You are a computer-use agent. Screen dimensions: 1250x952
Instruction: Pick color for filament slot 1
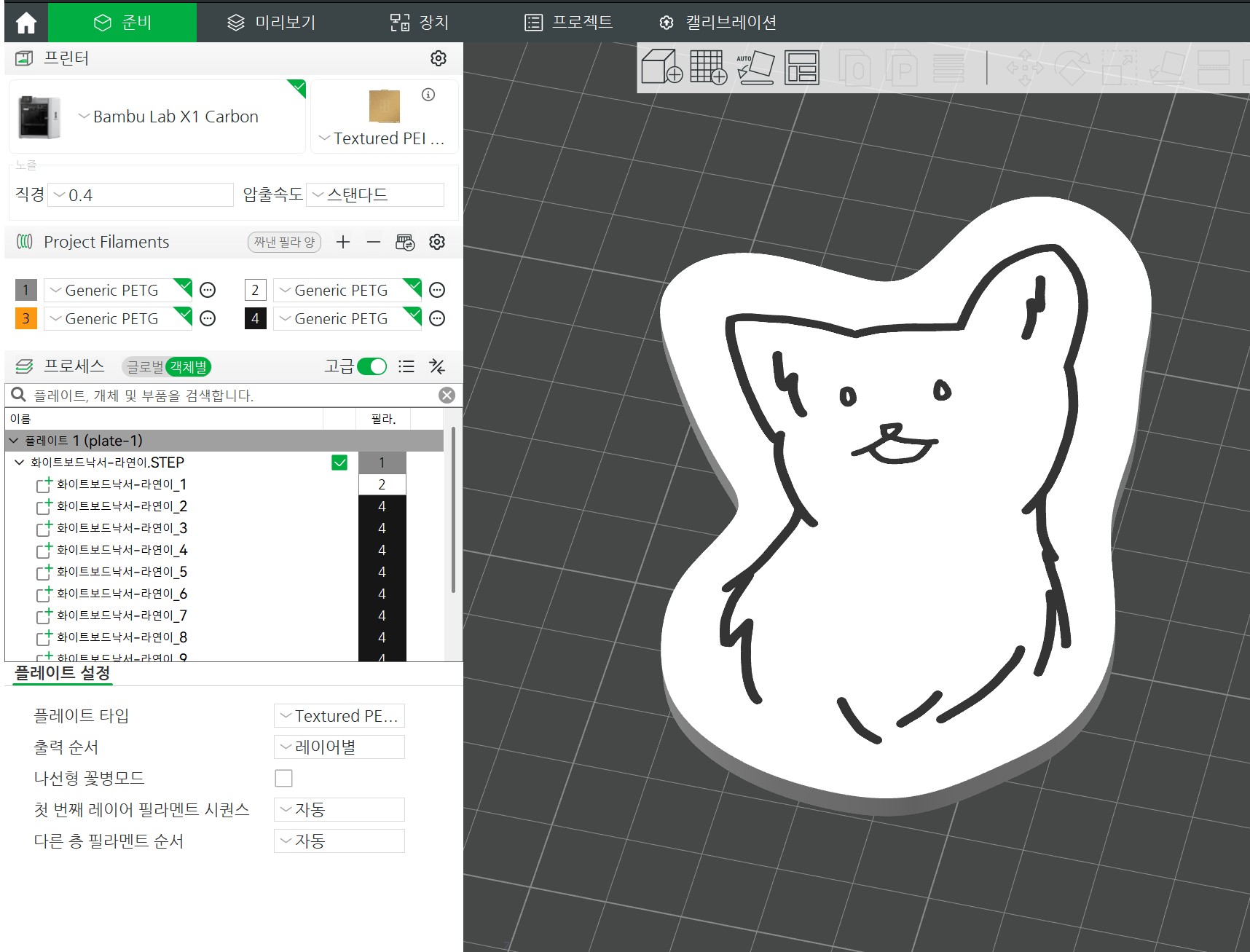[x=25, y=290]
